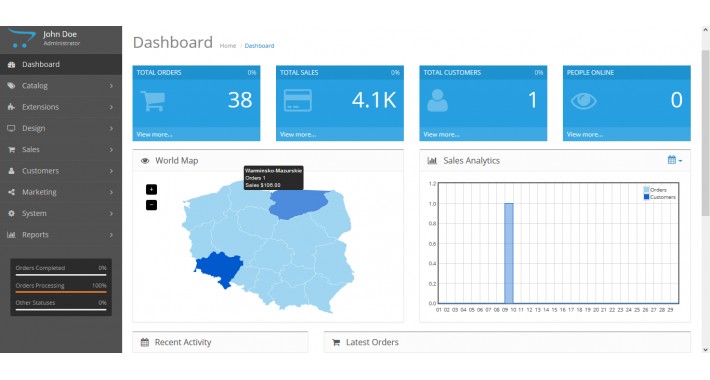710x380 pixels.
Task: Expand the System menu chevron
Action: [x=111, y=213]
